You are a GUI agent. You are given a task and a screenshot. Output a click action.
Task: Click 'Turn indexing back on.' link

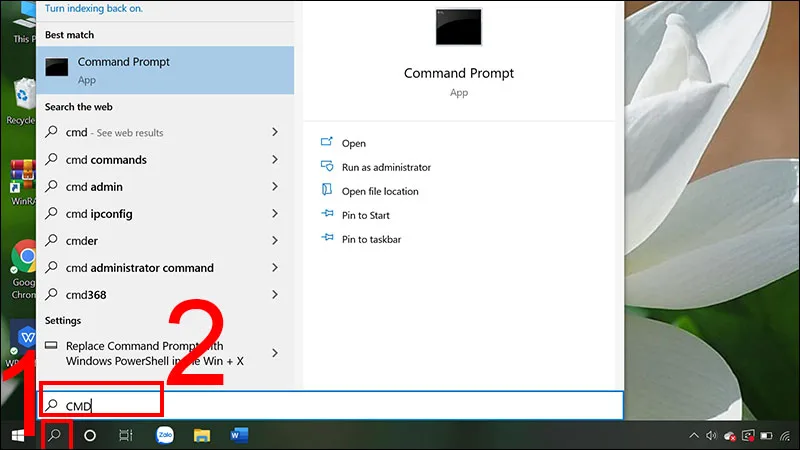pos(94,8)
